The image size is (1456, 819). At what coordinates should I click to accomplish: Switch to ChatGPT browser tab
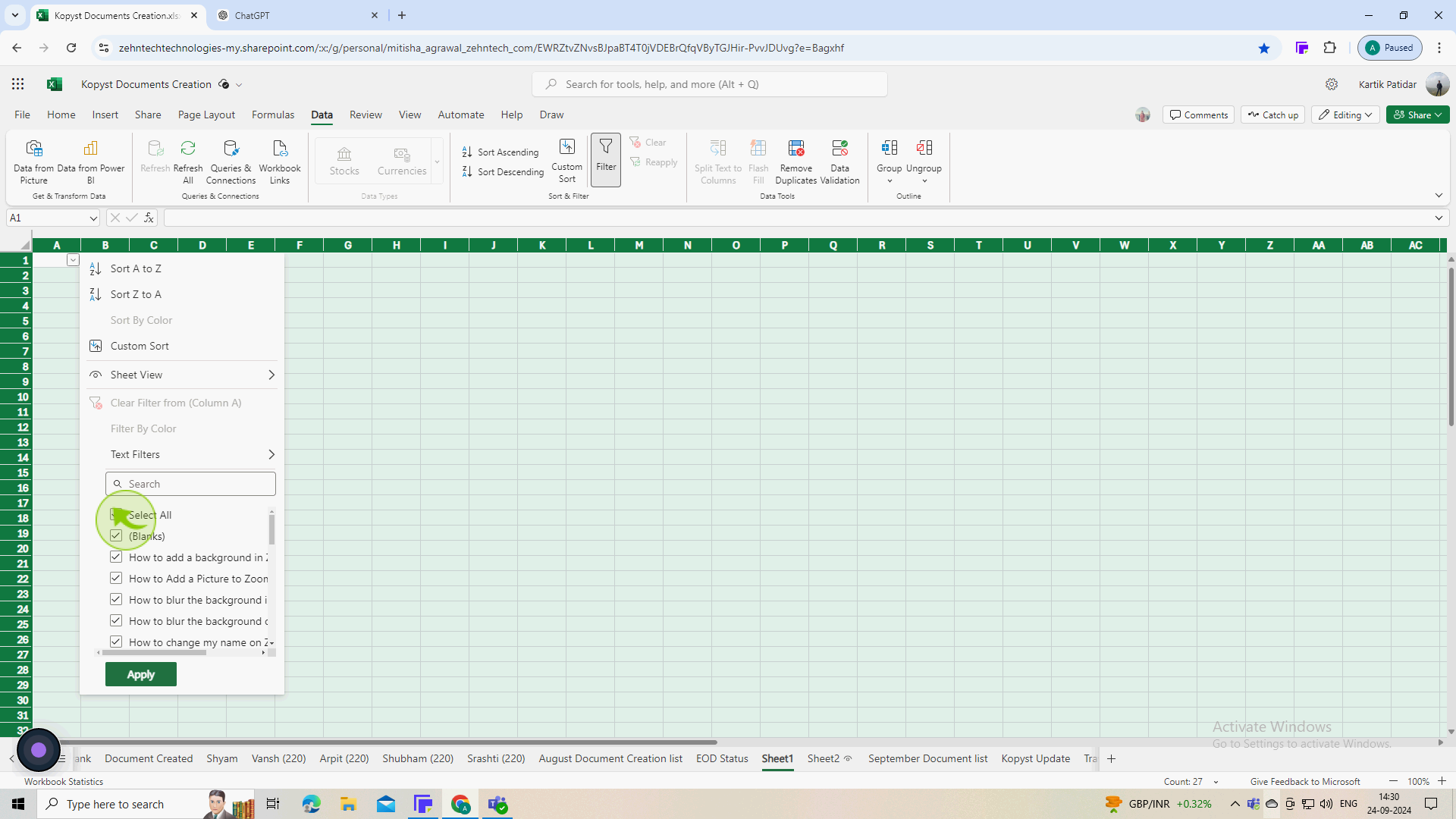(297, 15)
